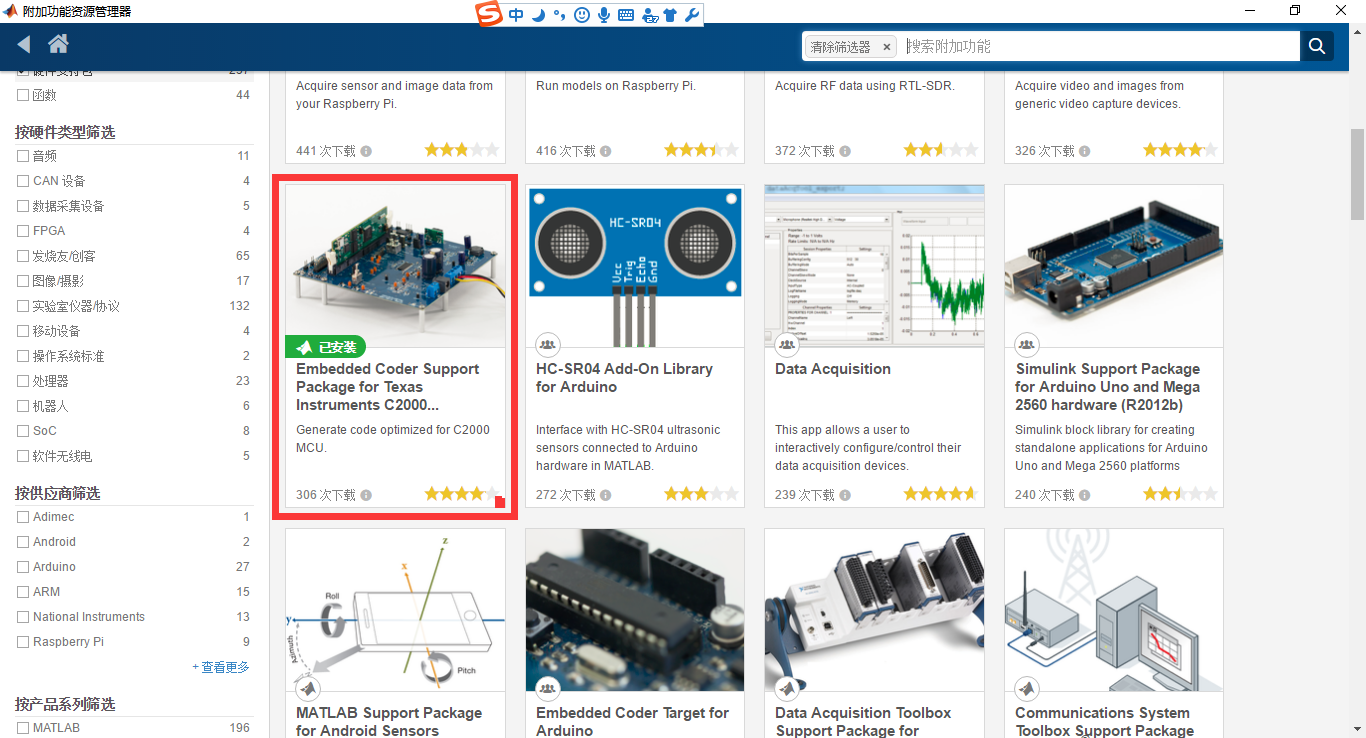Open Embedded Coder Target for Arduino
Image resolution: width=1366 pixels, height=738 pixels.
[632, 721]
